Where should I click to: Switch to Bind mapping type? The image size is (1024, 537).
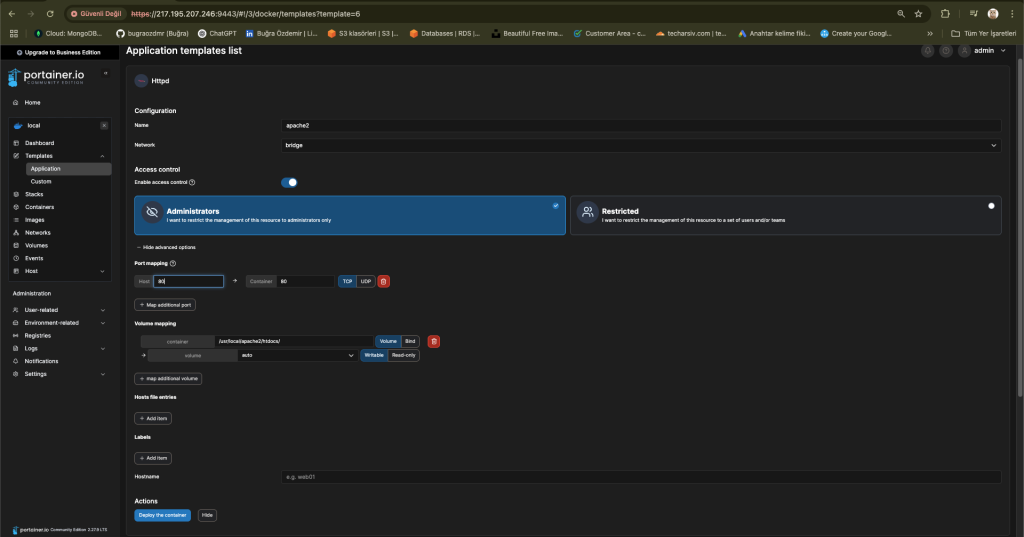pyautogui.click(x=410, y=342)
